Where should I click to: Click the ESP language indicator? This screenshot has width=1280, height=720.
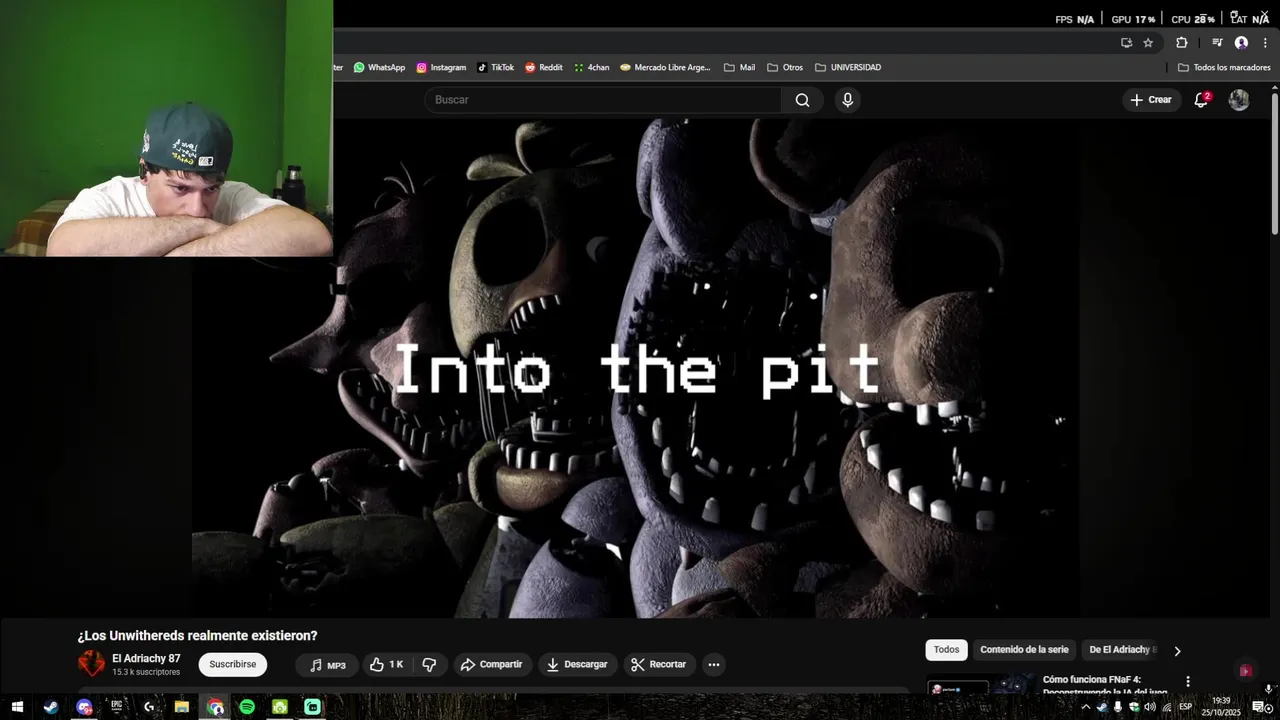1186,707
